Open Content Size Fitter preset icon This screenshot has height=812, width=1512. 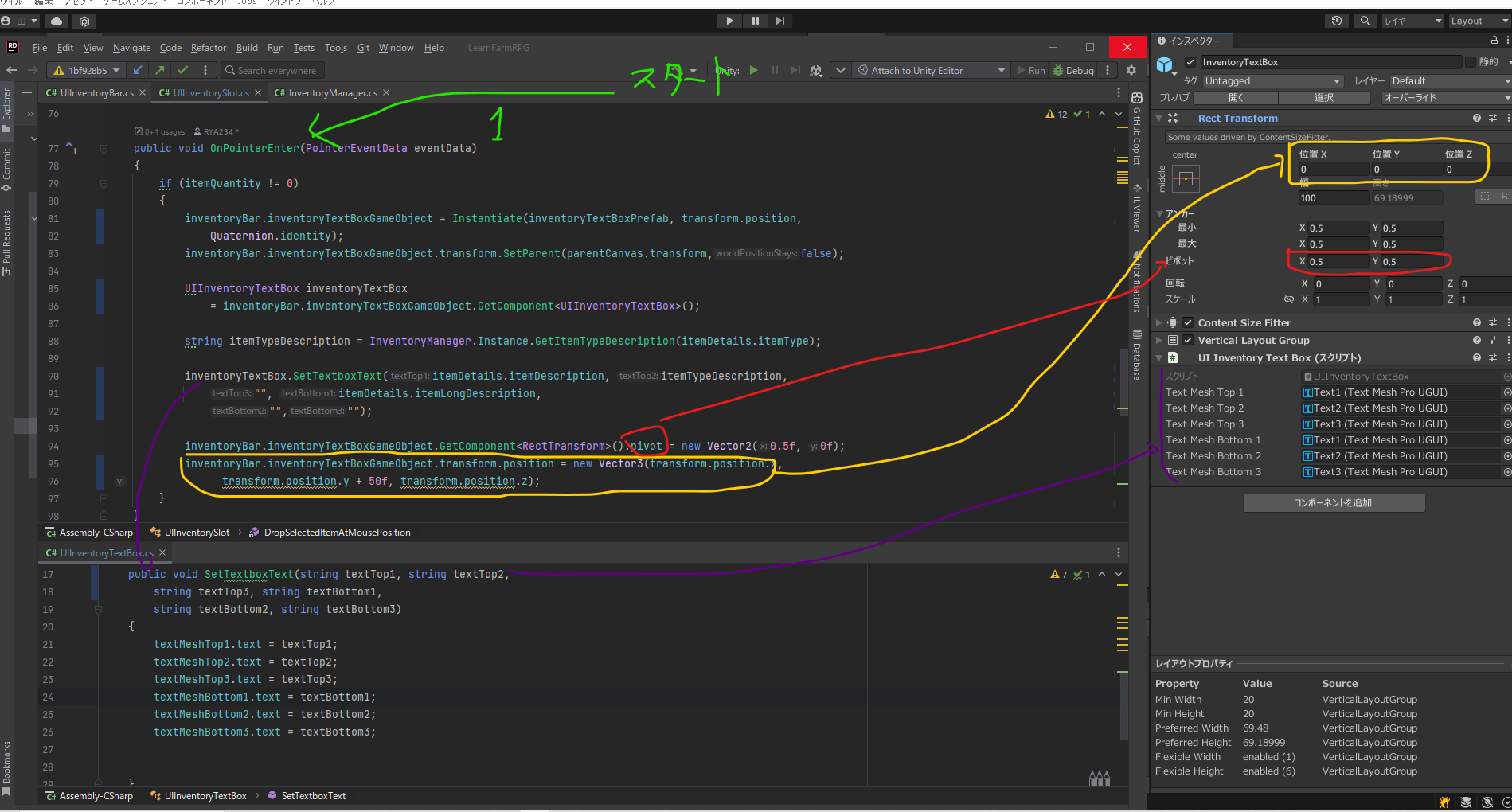tap(1493, 322)
